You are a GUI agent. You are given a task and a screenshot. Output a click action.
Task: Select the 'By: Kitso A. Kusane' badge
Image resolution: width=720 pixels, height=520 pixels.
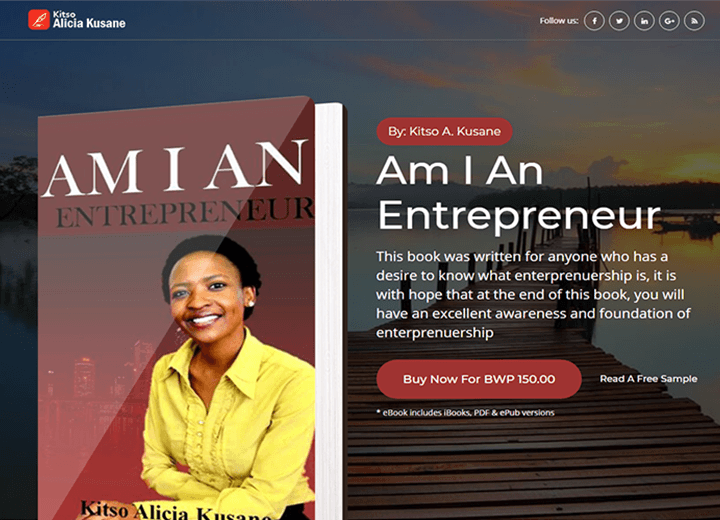pyautogui.click(x=444, y=131)
